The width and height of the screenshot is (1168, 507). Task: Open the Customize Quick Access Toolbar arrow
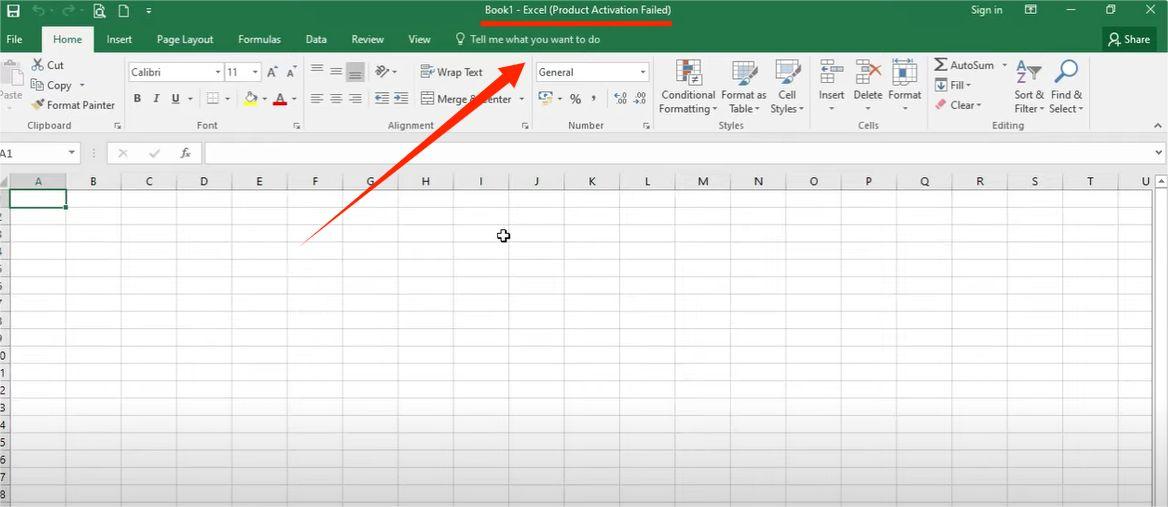149,10
